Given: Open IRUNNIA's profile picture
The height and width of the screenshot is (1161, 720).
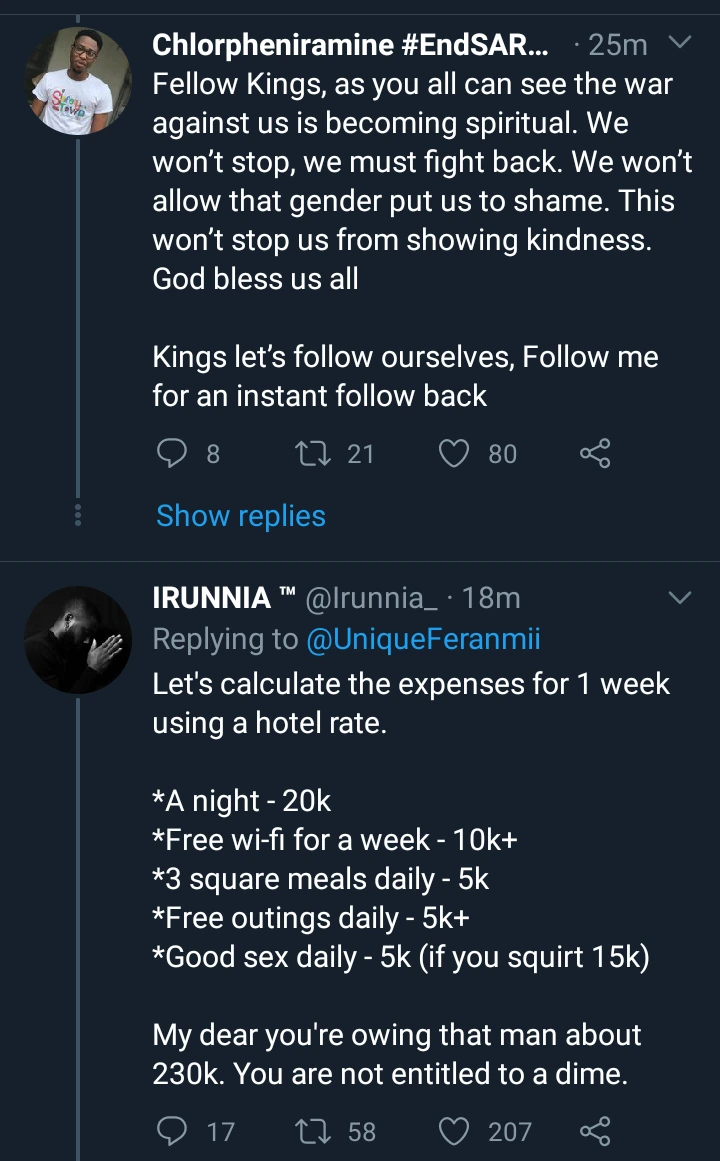Looking at the screenshot, I should pyautogui.click(x=78, y=640).
